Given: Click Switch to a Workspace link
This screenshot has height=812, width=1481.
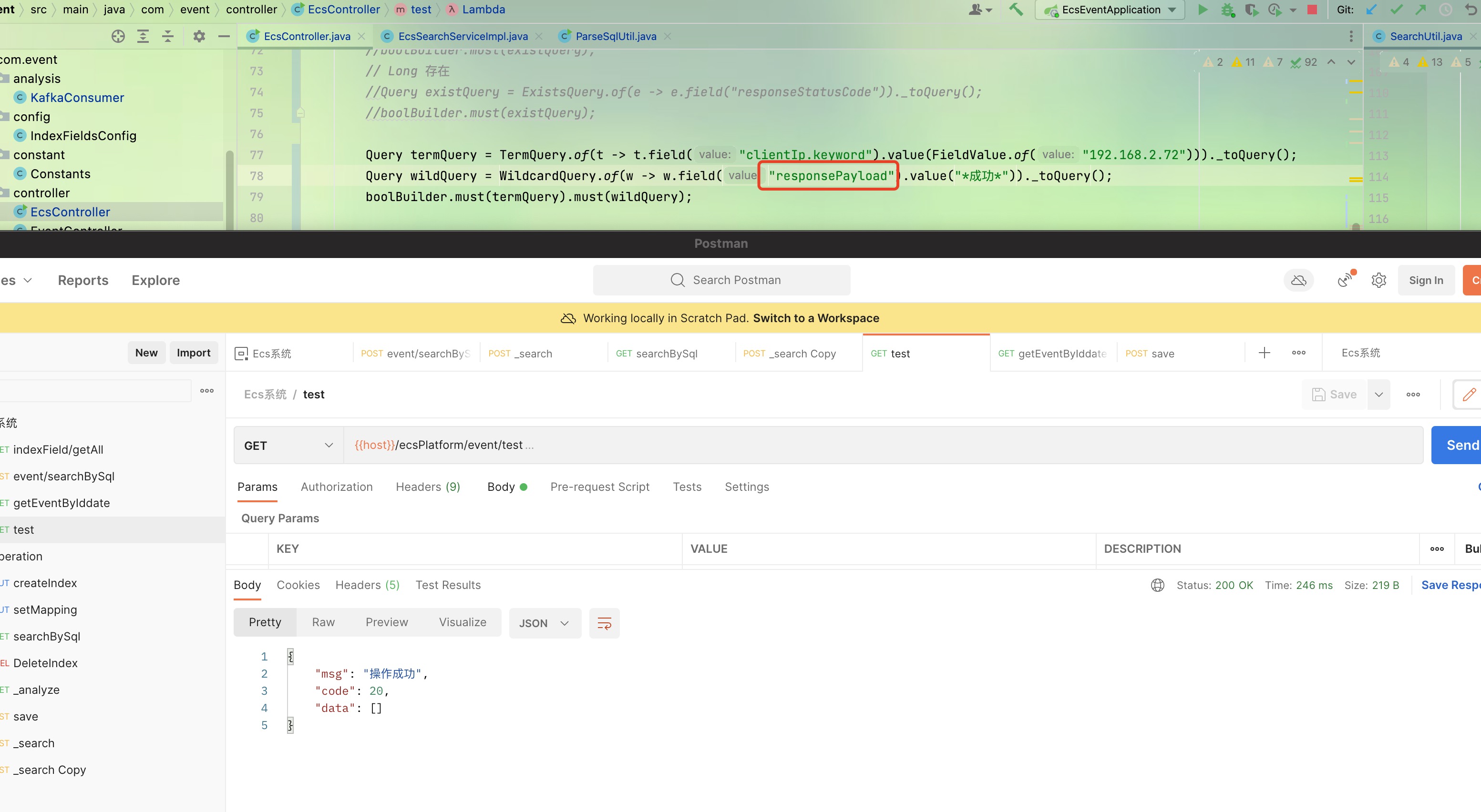Looking at the screenshot, I should (x=816, y=318).
